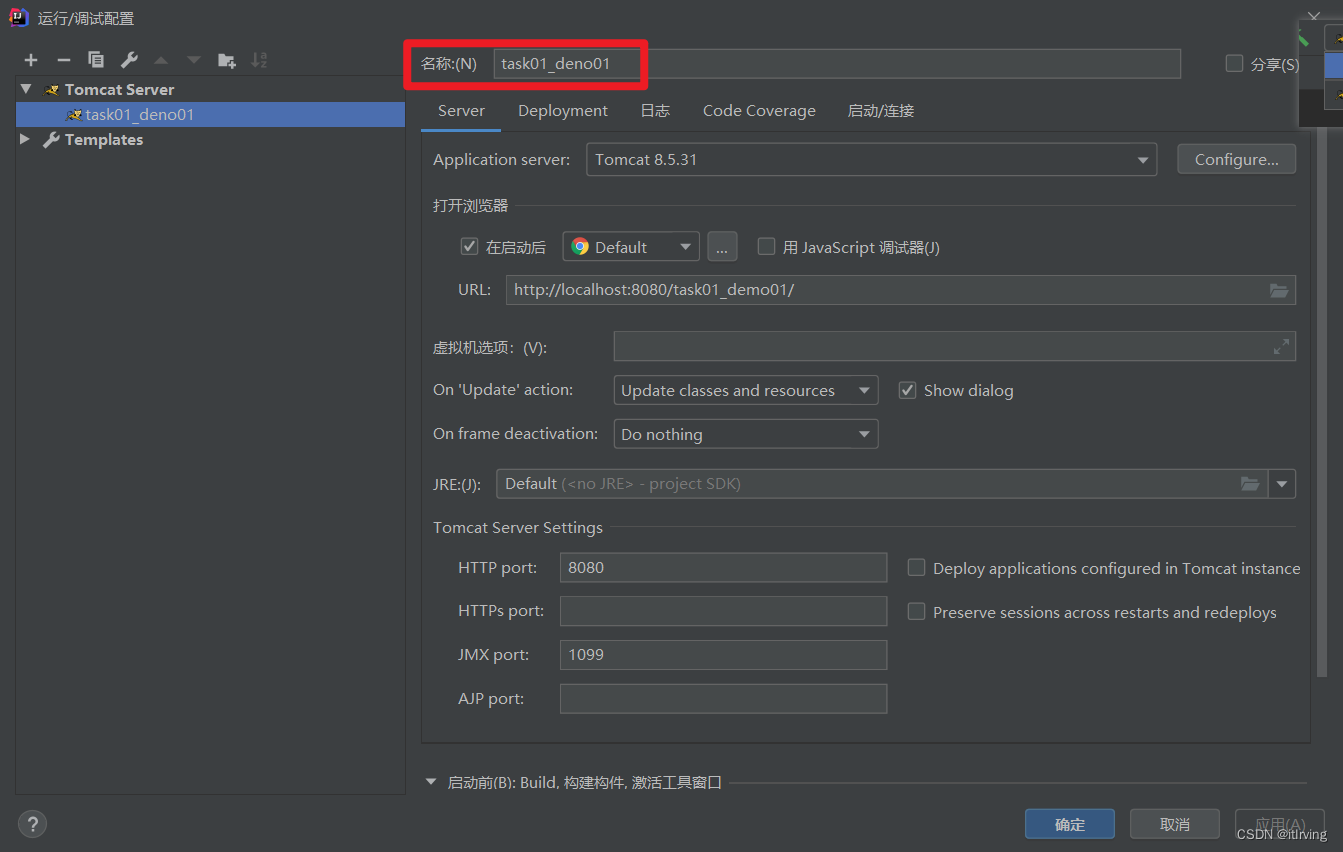Switch to the Startup/Connection (启动/连接) tab
Viewport: 1343px width, 852px height.
point(881,111)
